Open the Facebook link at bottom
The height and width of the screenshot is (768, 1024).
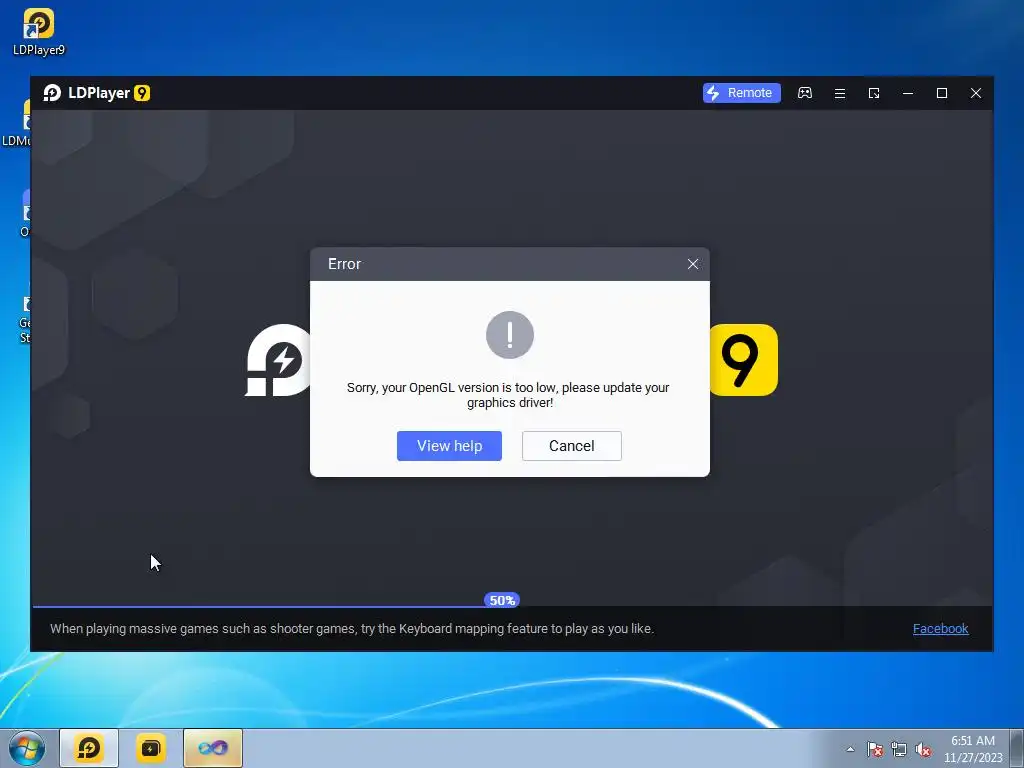(x=940, y=628)
